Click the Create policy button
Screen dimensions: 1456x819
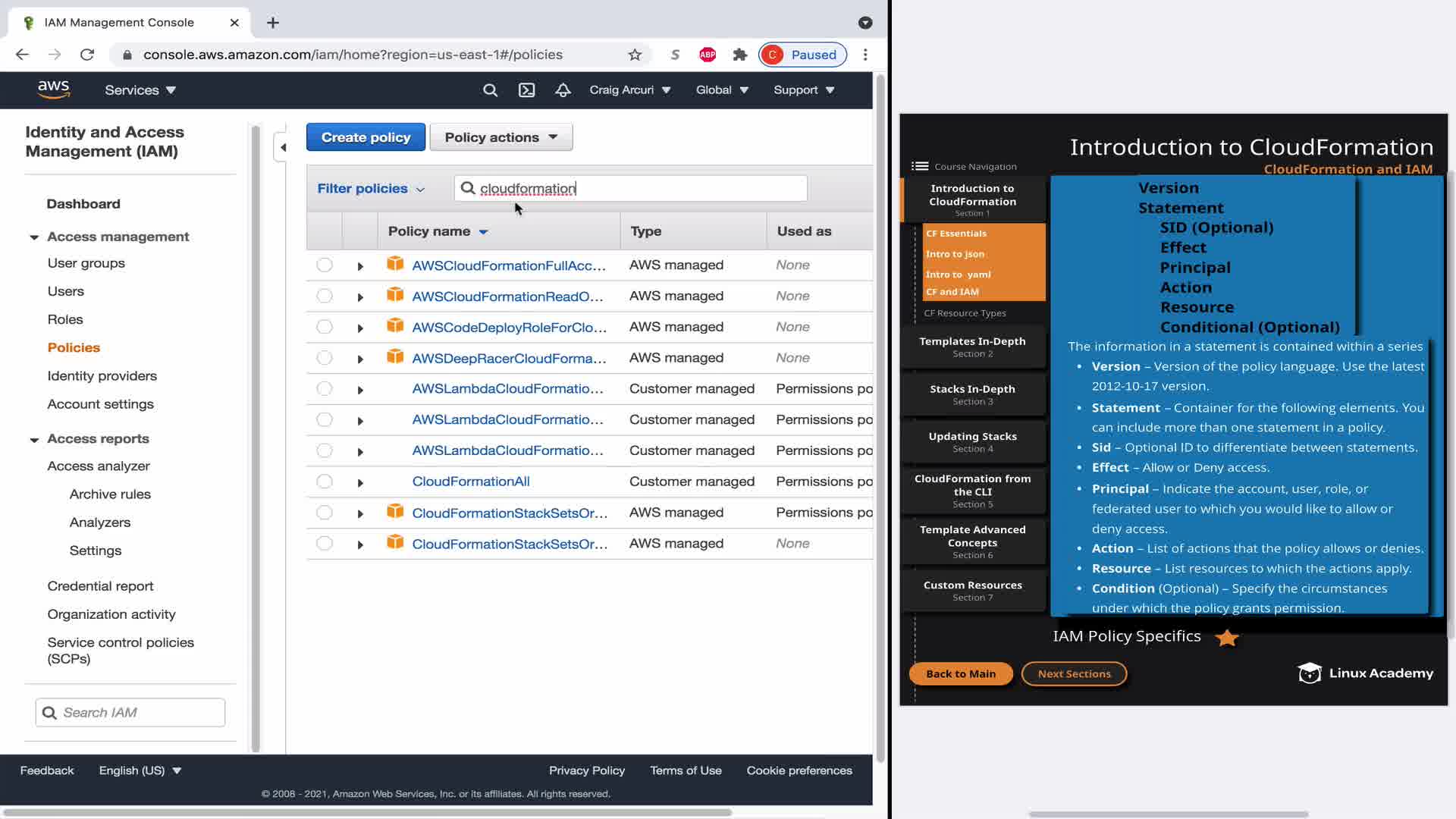coord(366,137)
